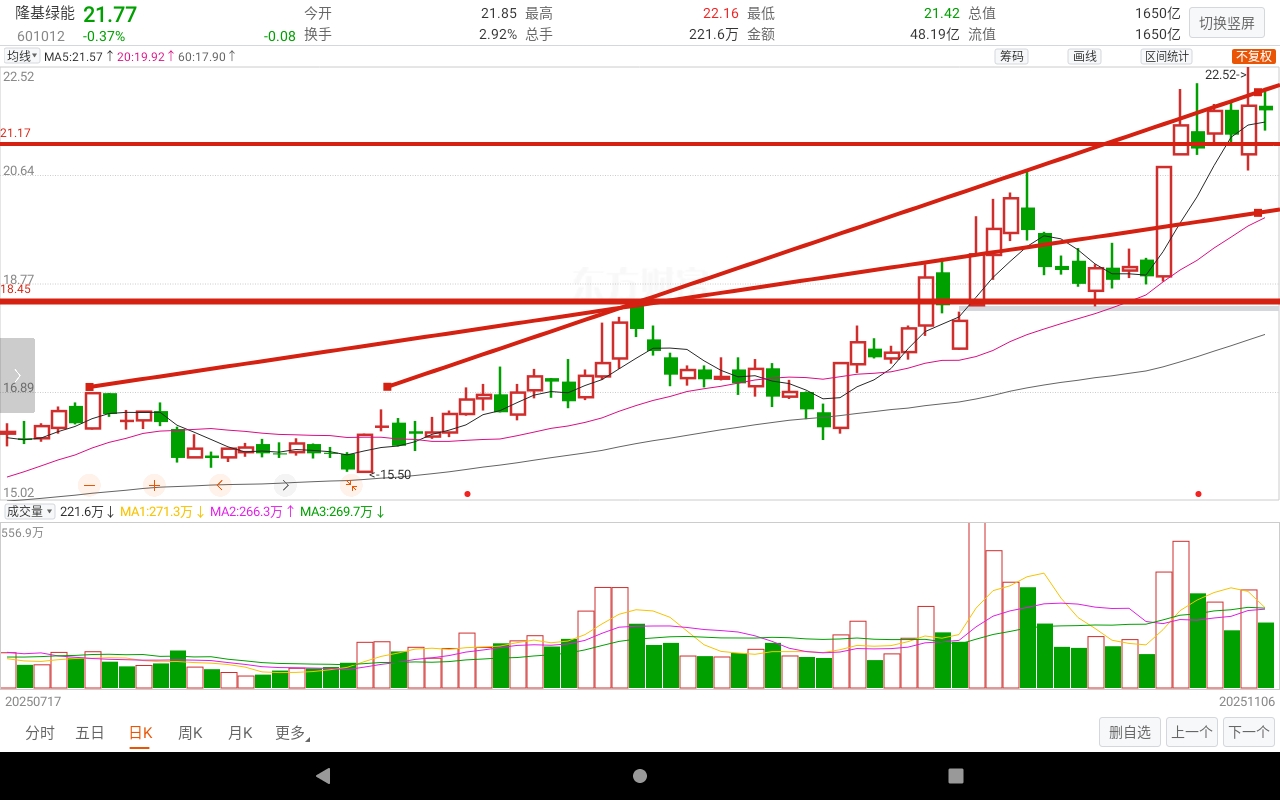Zoom in chart with plus icon

(154, 485)
